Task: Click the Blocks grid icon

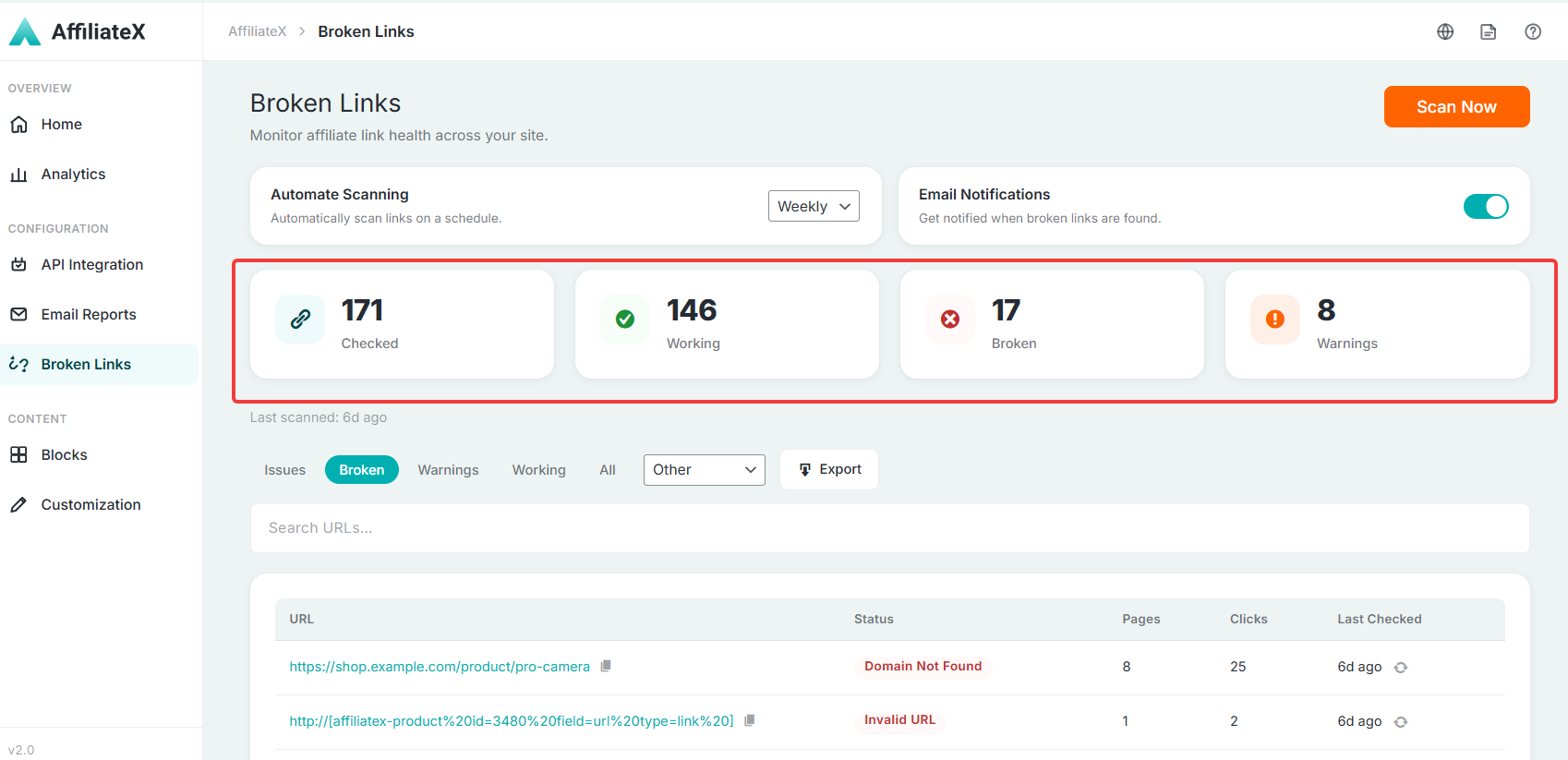Action: click(x=18, y=454)
